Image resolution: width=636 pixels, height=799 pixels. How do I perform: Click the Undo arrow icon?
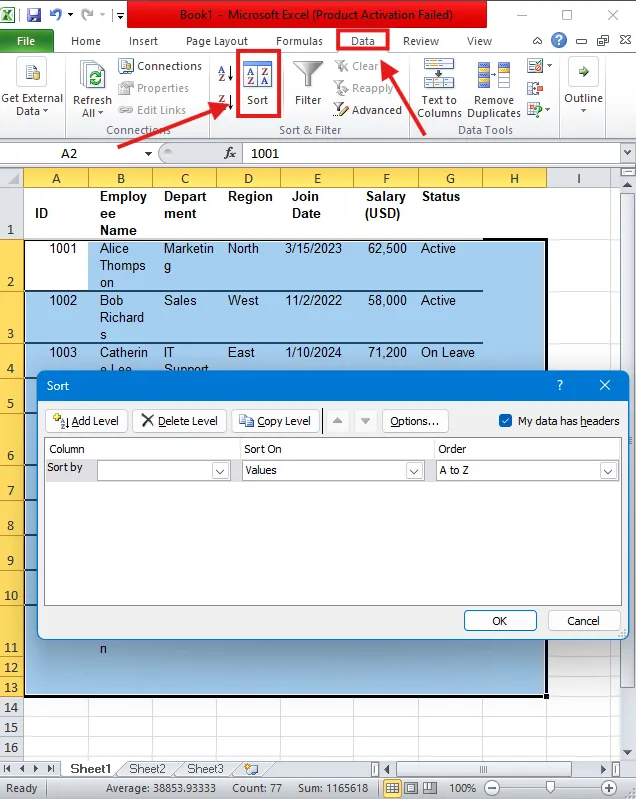(56, 14)
